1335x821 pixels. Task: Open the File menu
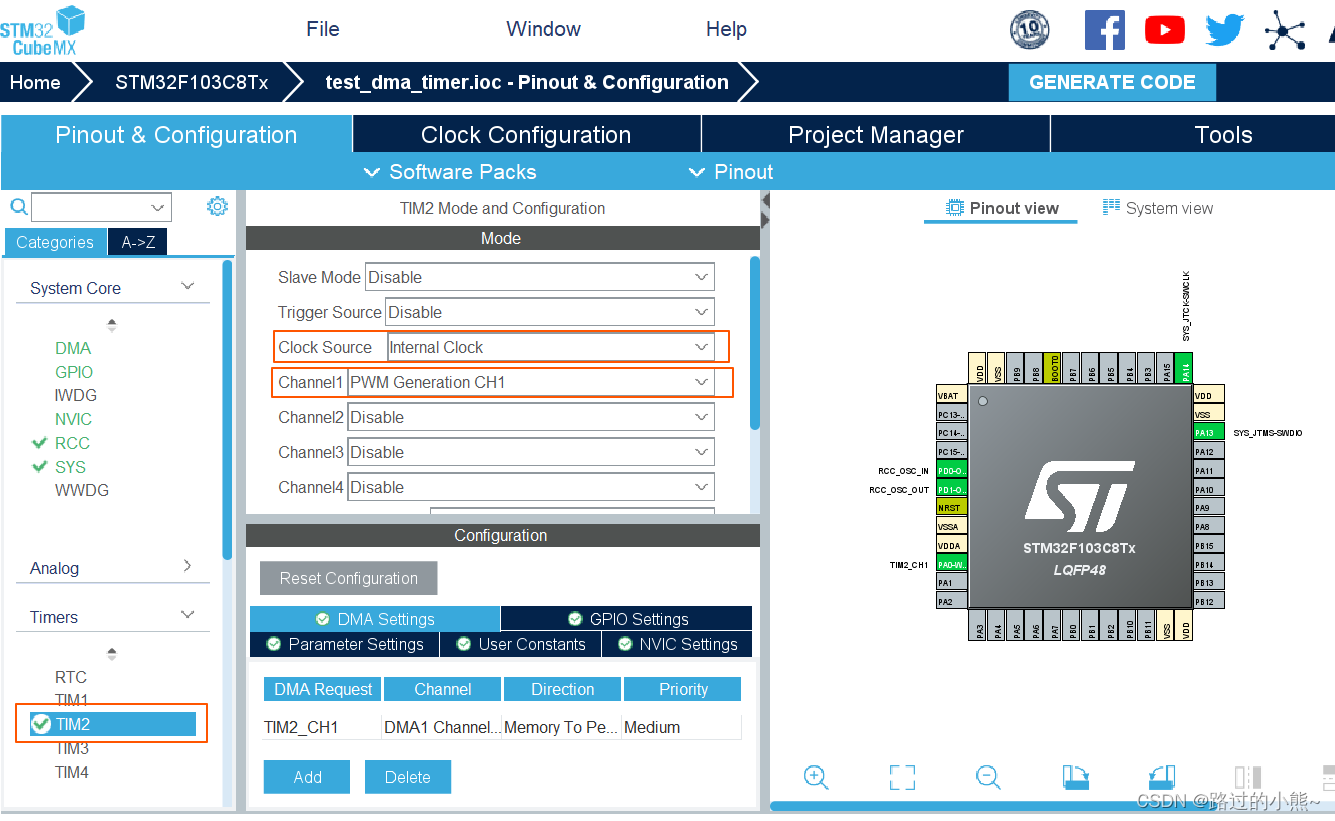point(323,29)
